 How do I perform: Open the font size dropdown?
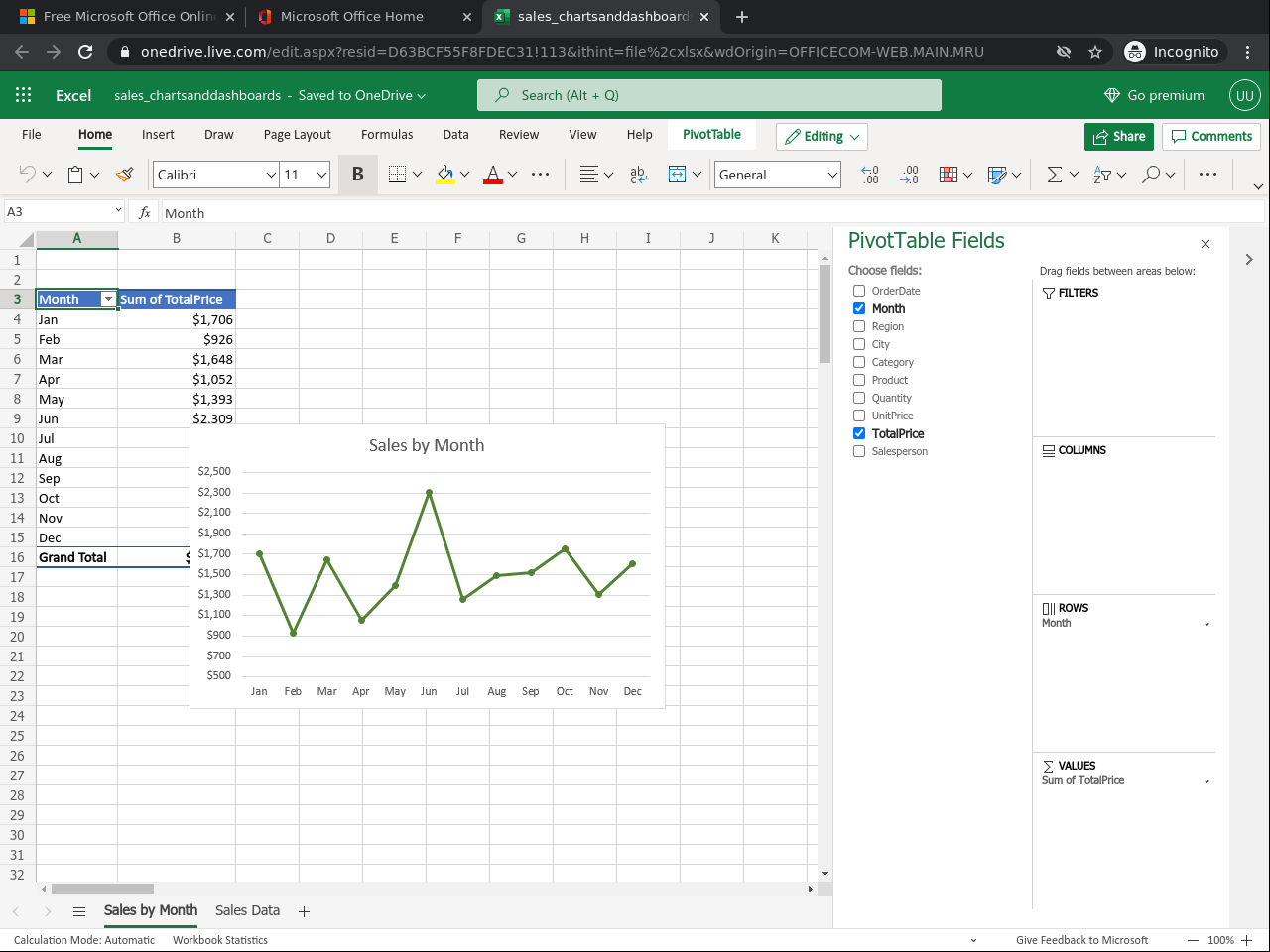pyautogui.click(x=321, y=175)
